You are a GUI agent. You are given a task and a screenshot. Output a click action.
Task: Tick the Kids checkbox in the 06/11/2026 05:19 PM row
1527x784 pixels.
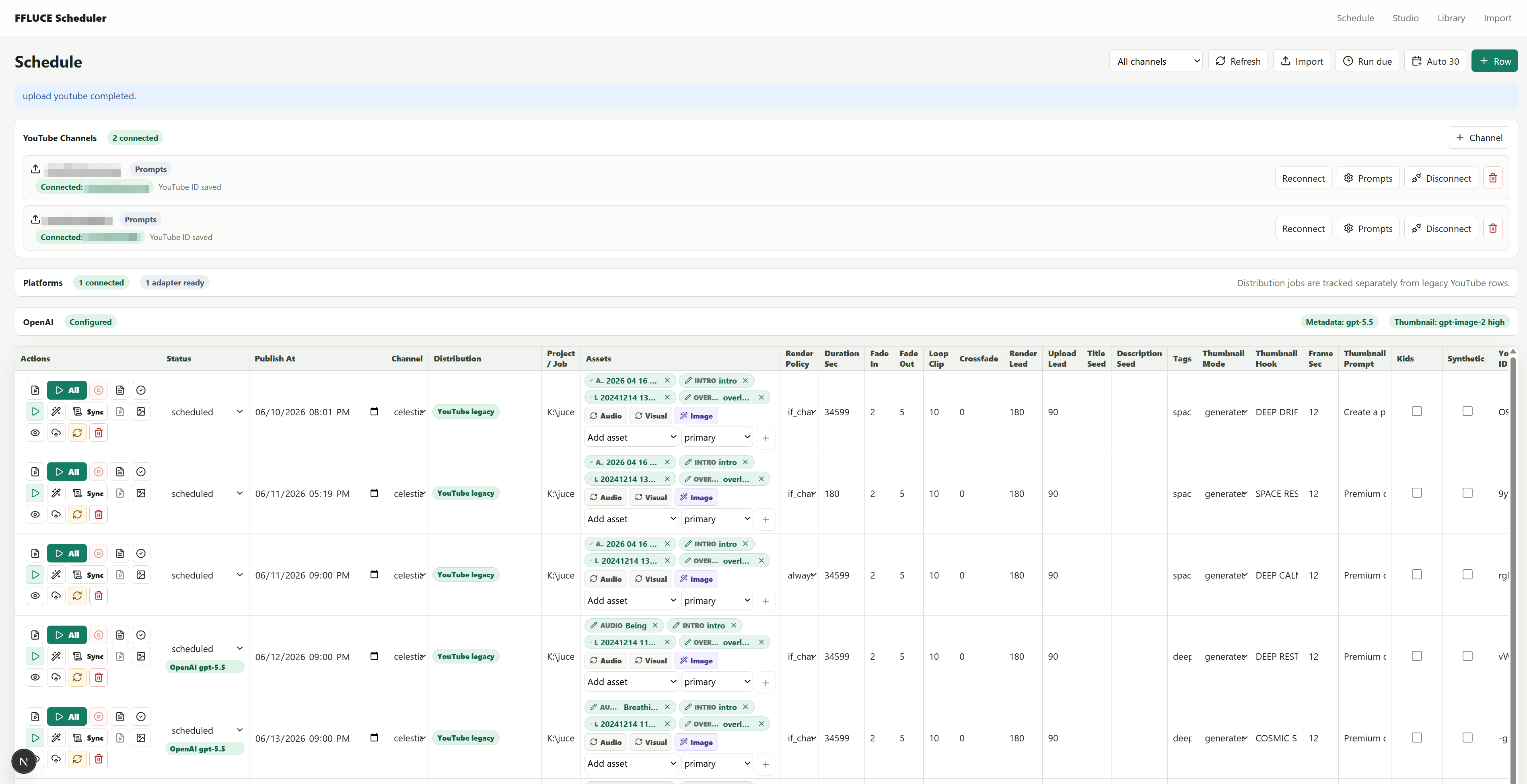coord(1417,493)
